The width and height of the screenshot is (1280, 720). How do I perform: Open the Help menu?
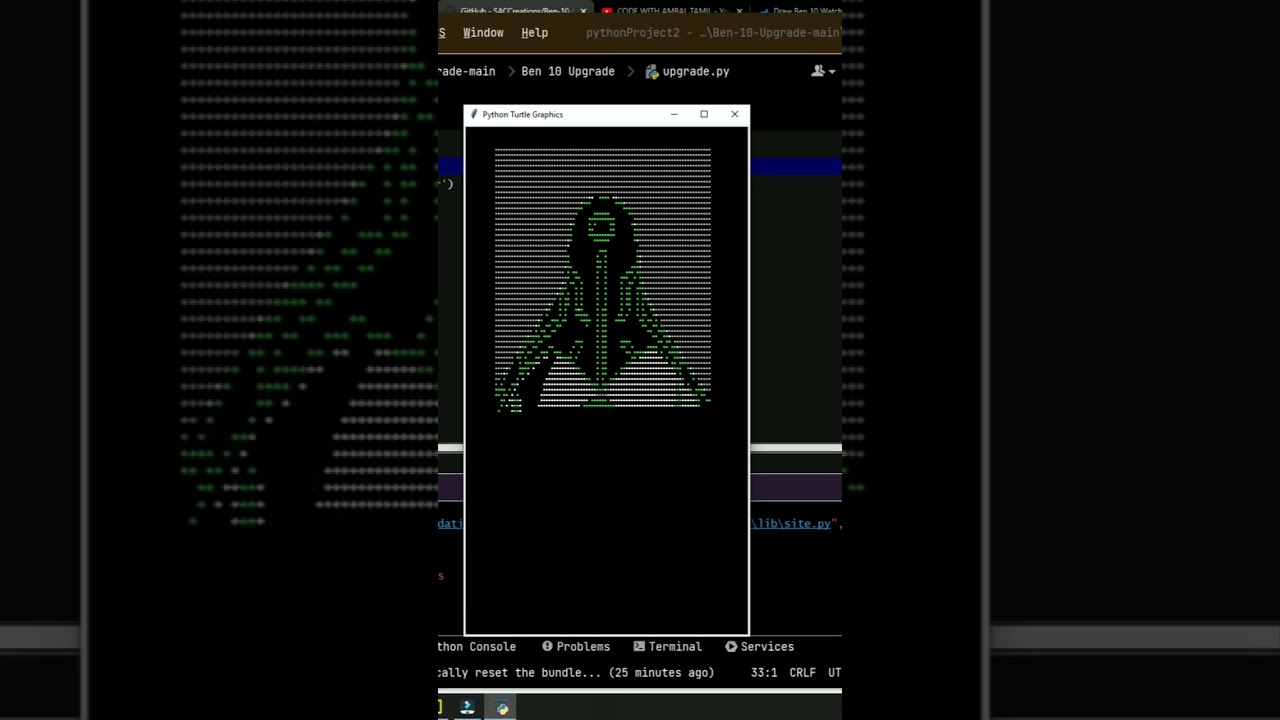tap(534, 33)
